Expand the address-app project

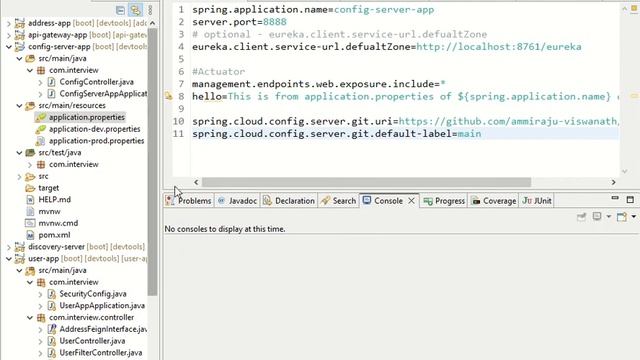click(9, 24)
